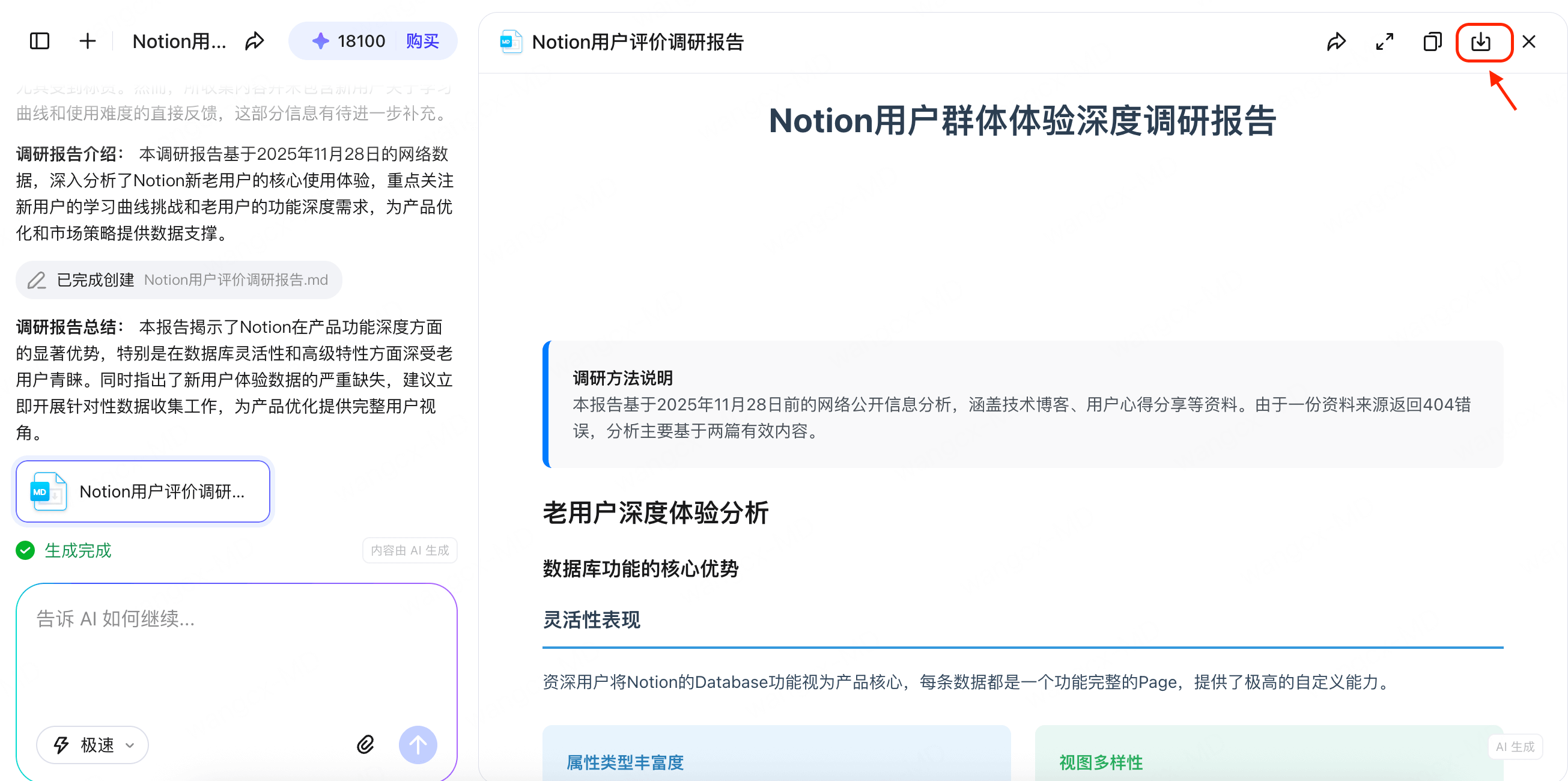
Task: Expand the report to full screen
Action: (1384, 41)
